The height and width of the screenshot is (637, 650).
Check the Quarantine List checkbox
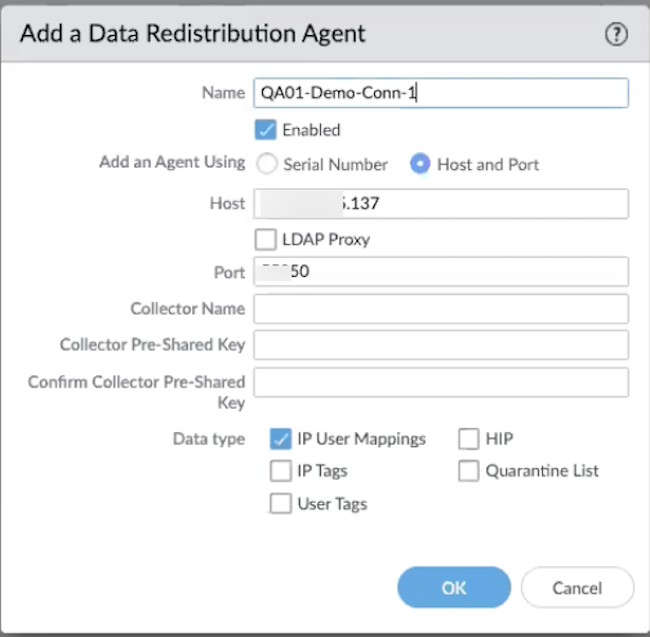coord(469,471)
